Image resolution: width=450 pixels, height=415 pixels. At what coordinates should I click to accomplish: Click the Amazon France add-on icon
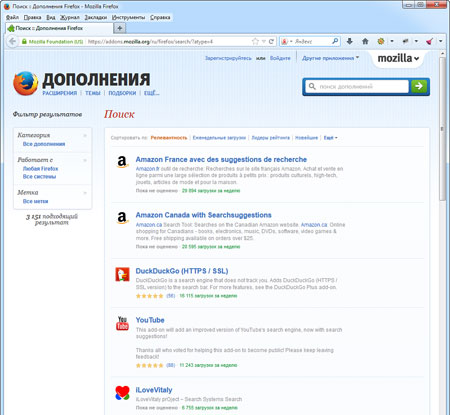[122, 162]
